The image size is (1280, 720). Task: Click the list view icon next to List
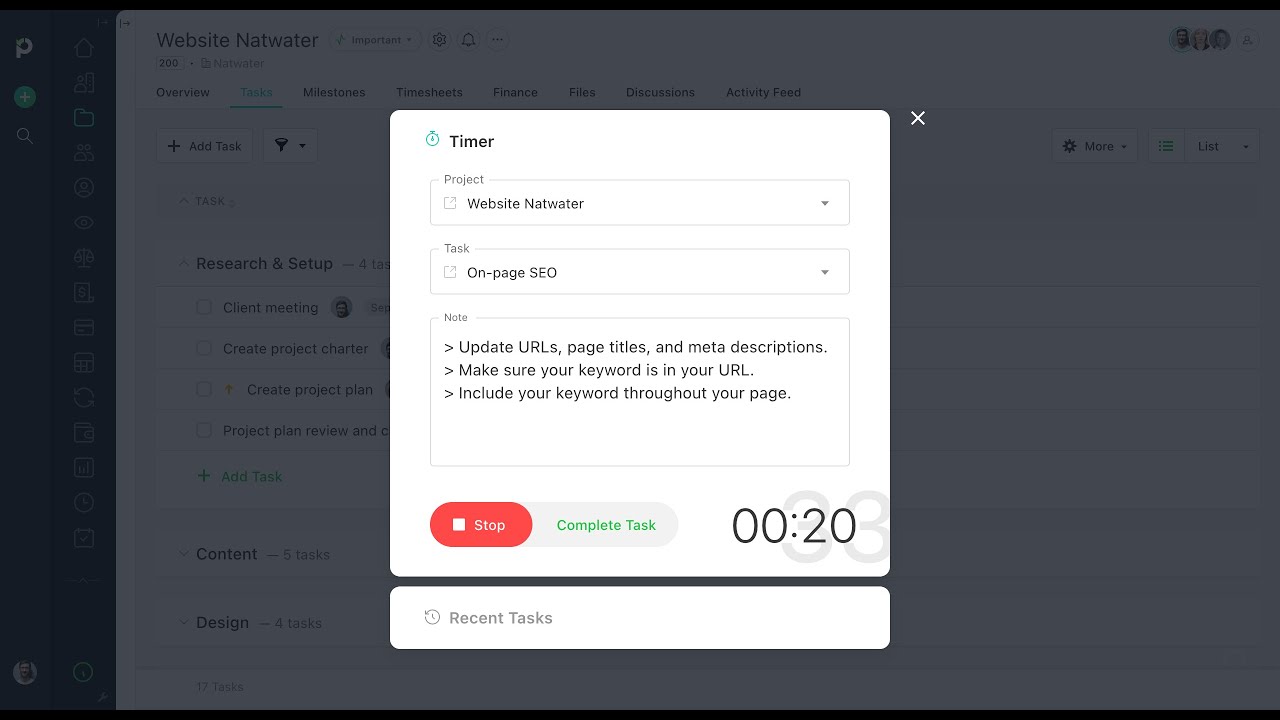coord(1166,146)
